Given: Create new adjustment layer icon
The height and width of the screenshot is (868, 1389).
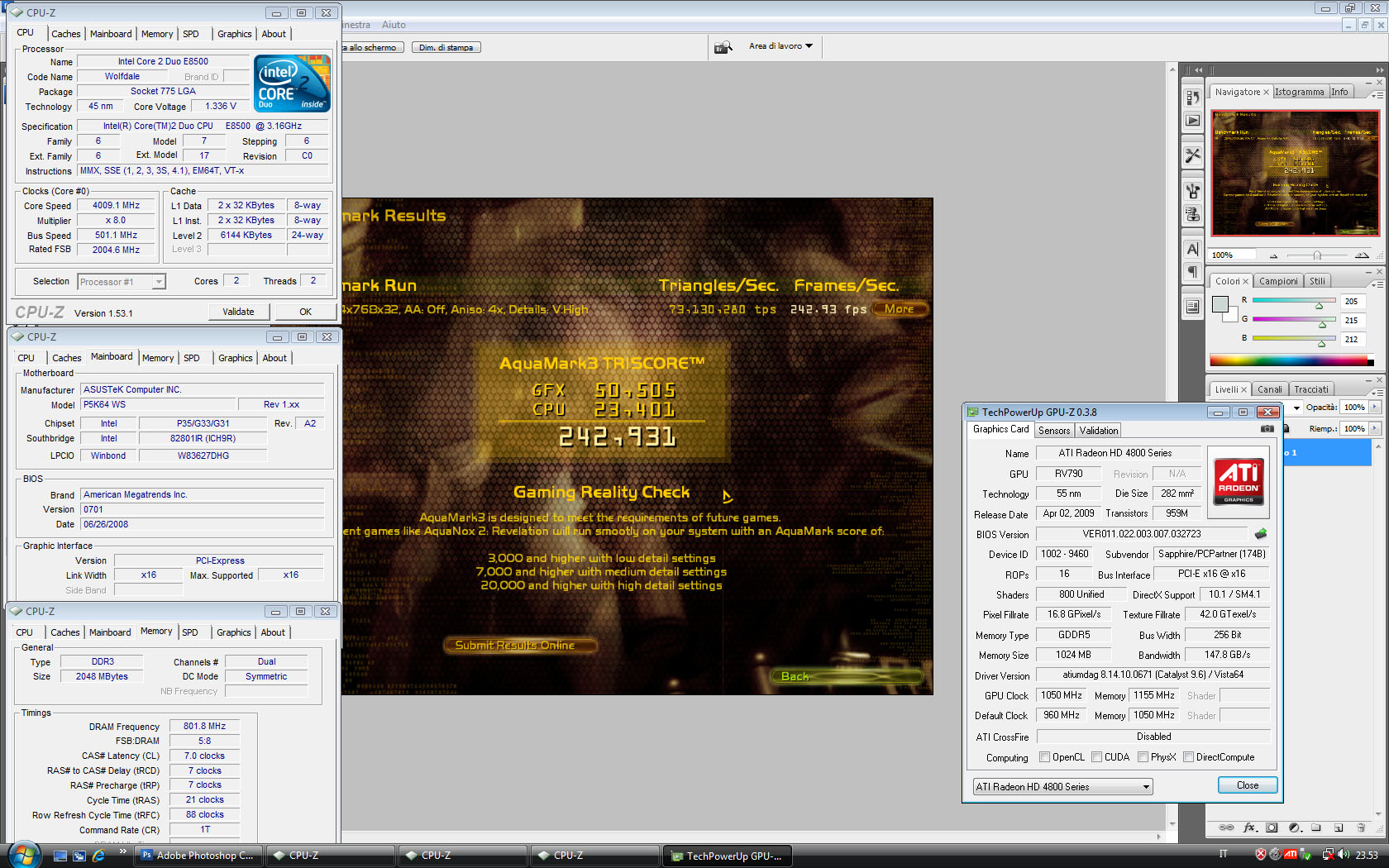Looking at the screenshot, I should 1295,827.
